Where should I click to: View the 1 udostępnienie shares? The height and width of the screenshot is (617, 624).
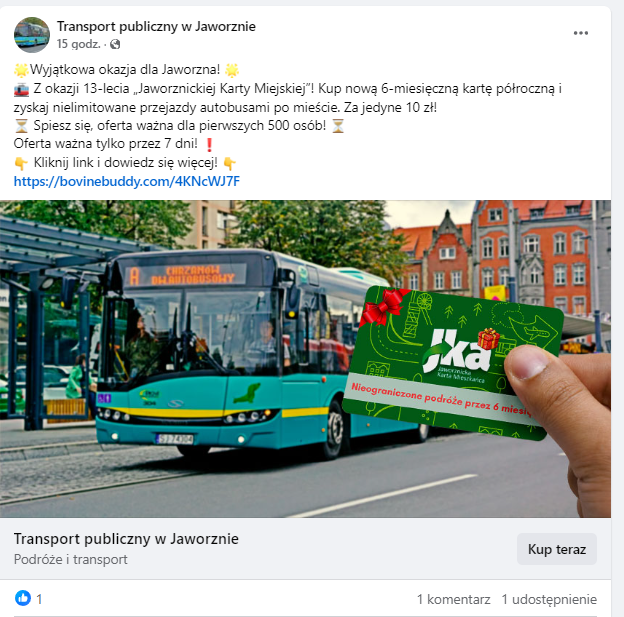pos(549,599)
